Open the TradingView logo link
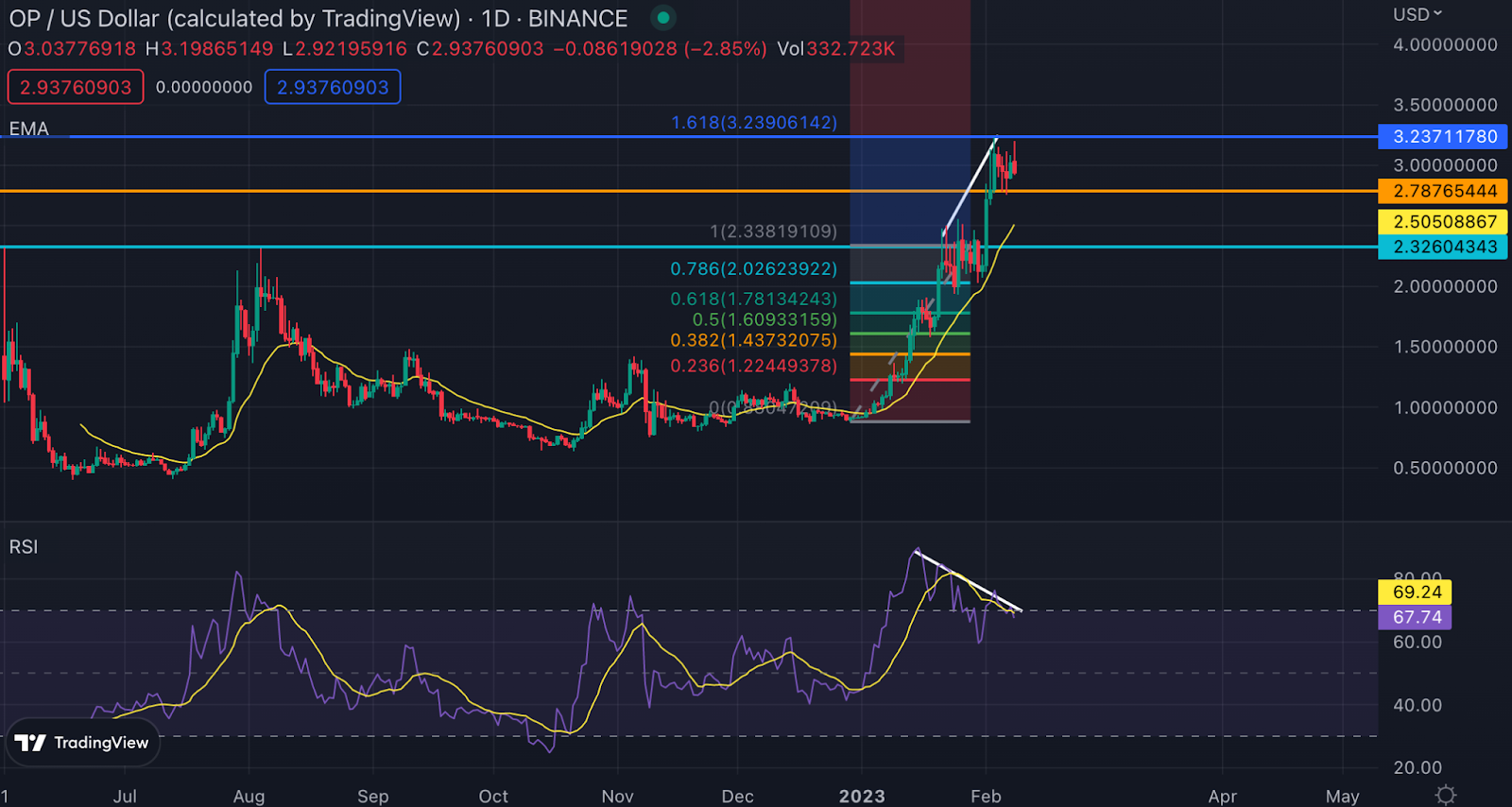1512x807 pixels. pyautogui.click(x=83, y=743)
